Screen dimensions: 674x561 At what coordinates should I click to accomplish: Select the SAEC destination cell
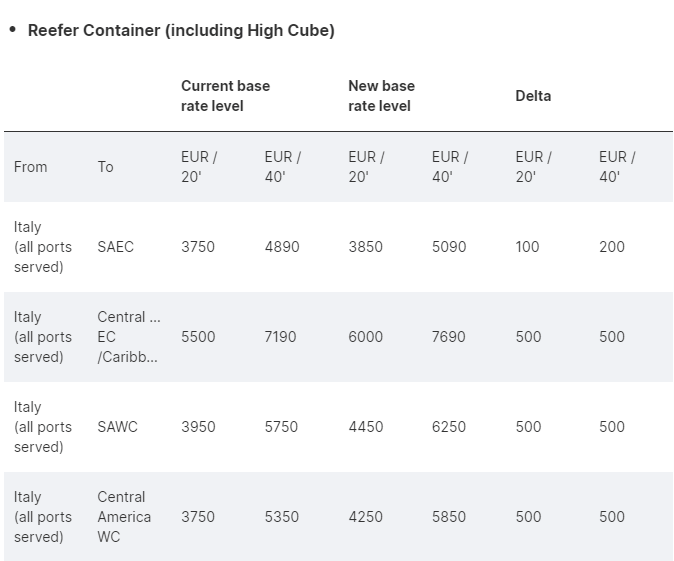coord(115,247)
